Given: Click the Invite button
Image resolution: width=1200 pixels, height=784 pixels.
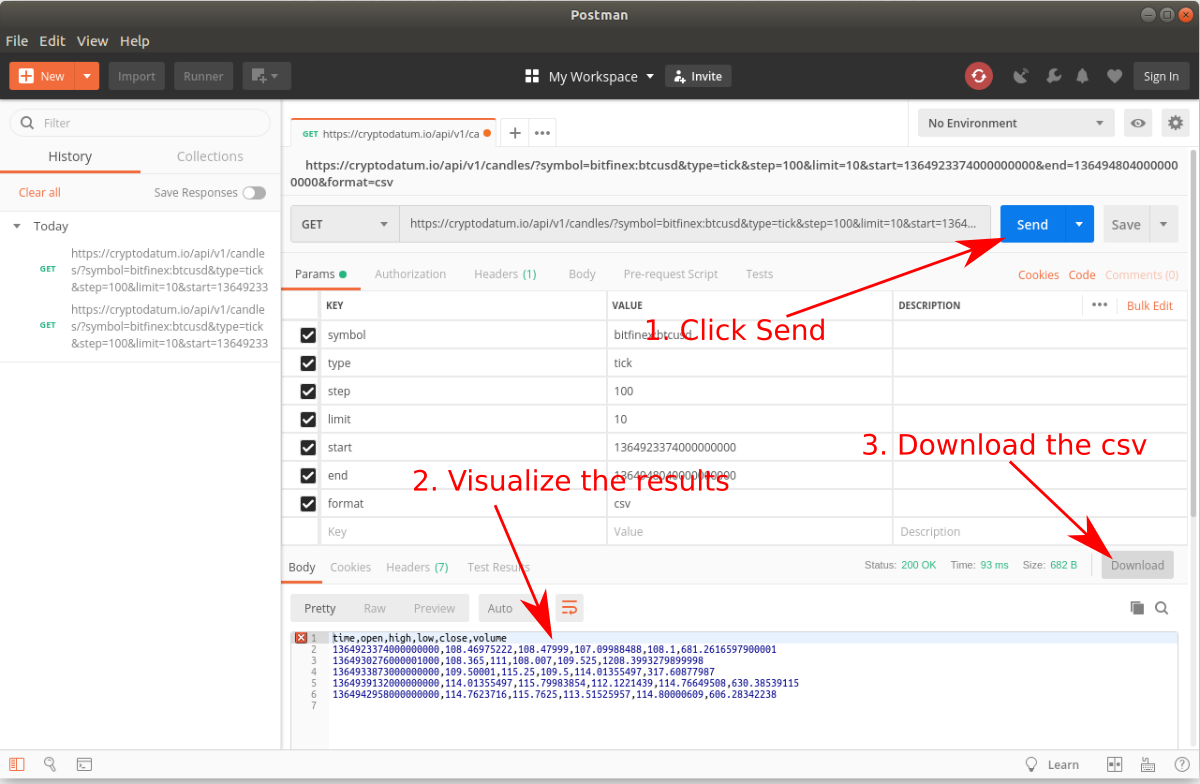Looking at the screenshot, I should [698, 76].
